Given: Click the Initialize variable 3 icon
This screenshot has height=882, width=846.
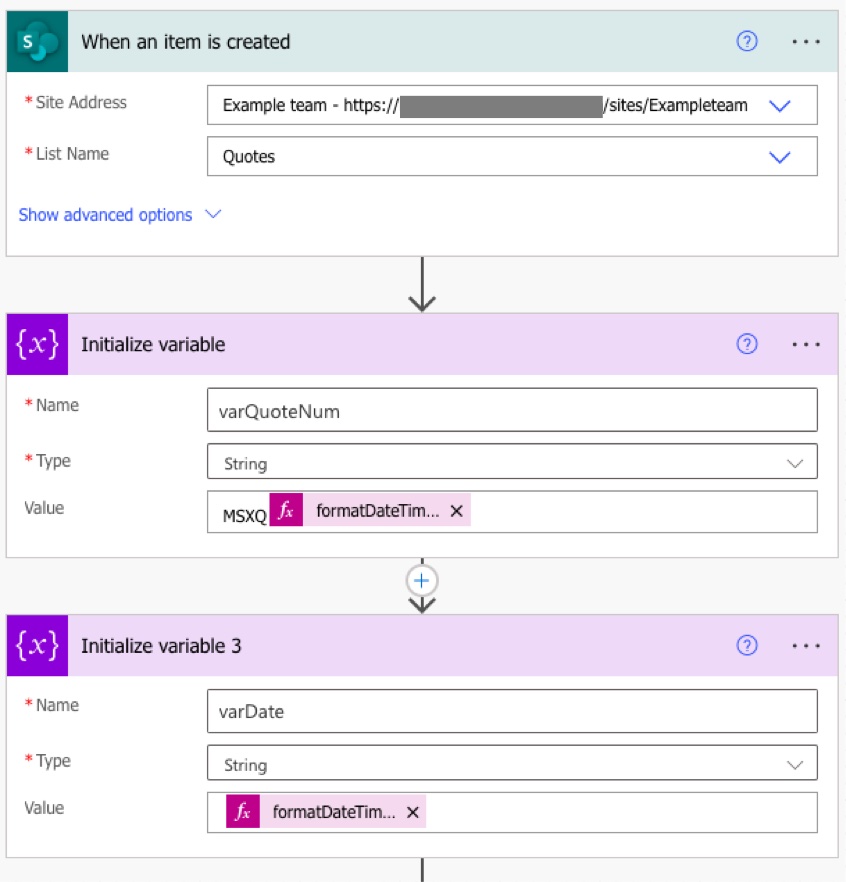Looking at the screenshot, I should pyautogui.click(x=37, y=646).
